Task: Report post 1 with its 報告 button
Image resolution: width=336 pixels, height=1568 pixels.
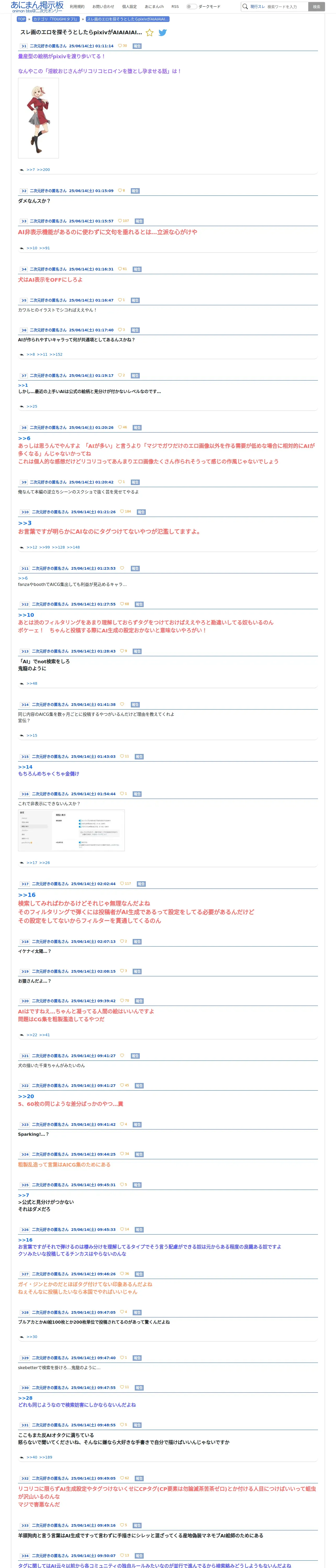Action: pyautogui.click(x=137, y=46)
